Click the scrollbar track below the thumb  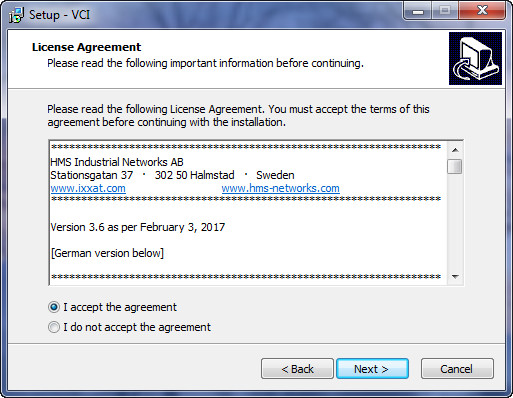455,222
